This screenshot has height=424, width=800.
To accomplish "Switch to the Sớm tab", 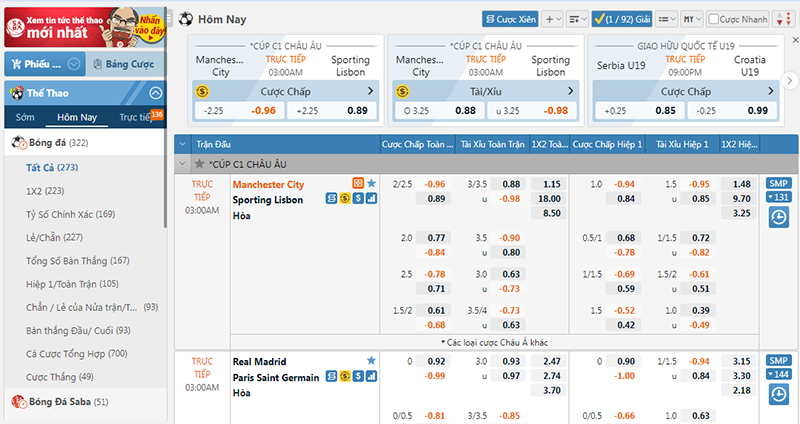I will 25,118.
